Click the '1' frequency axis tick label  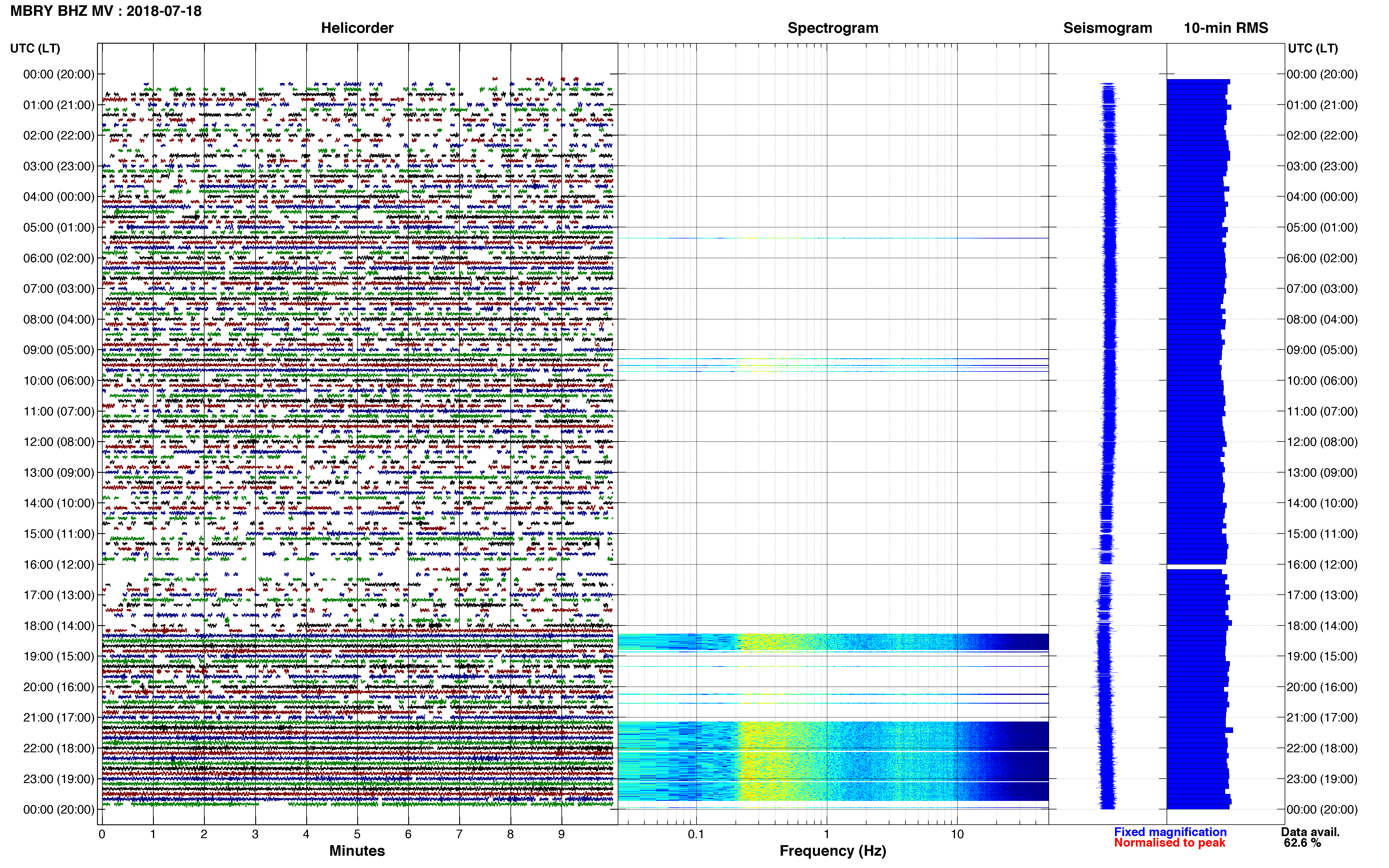tap(826, 834)
